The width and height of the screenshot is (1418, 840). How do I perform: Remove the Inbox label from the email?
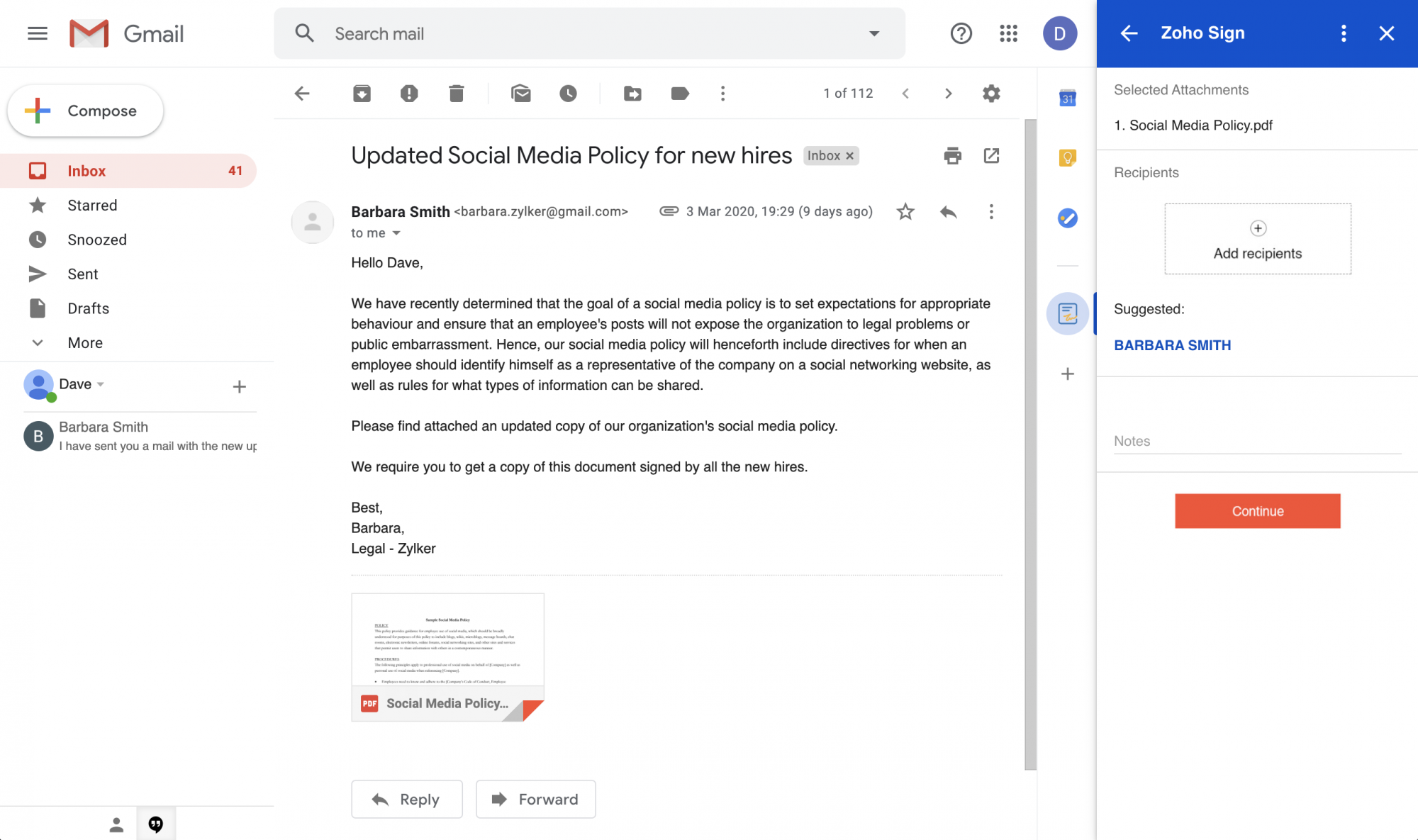coord(849,156)
